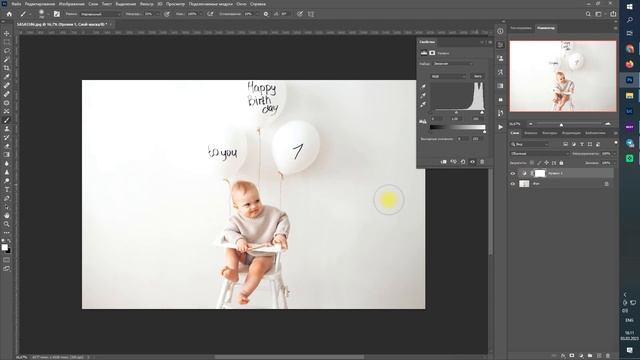Reset adjustment defaults in Properties panel
640x360 pixels.
[x=463, y=162]
